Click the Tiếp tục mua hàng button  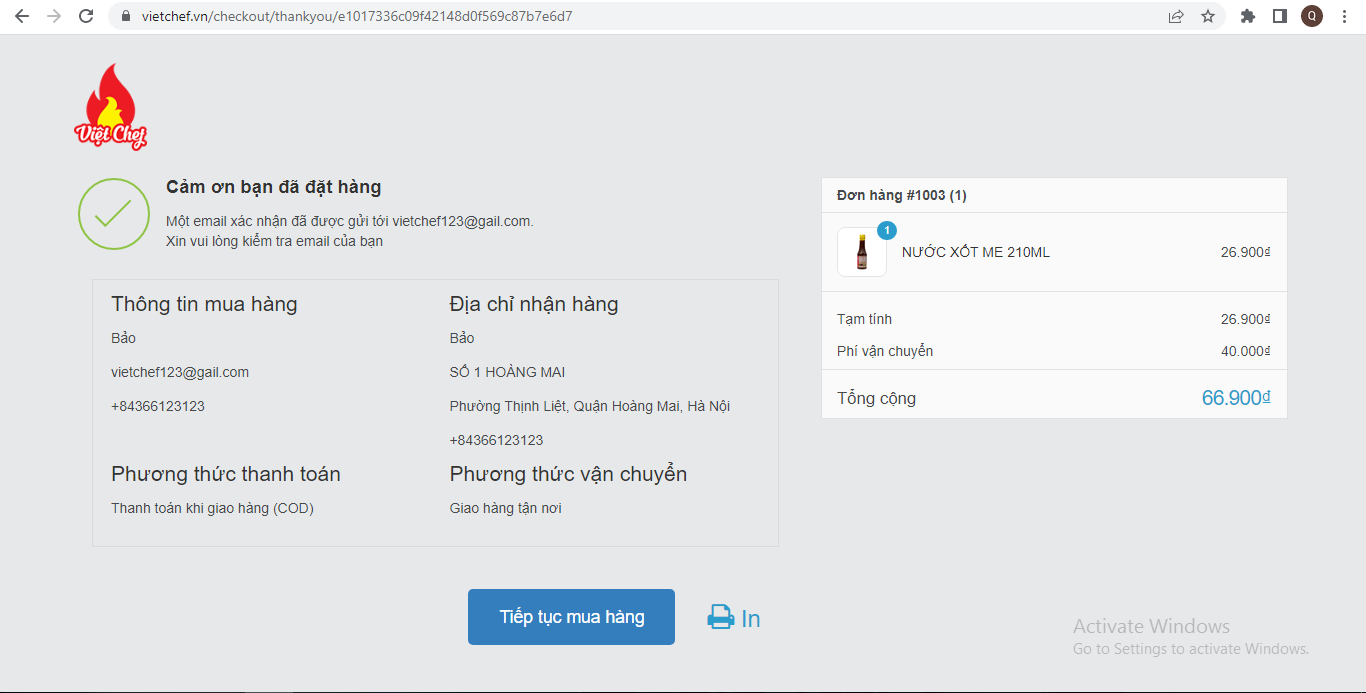[571, 617]
